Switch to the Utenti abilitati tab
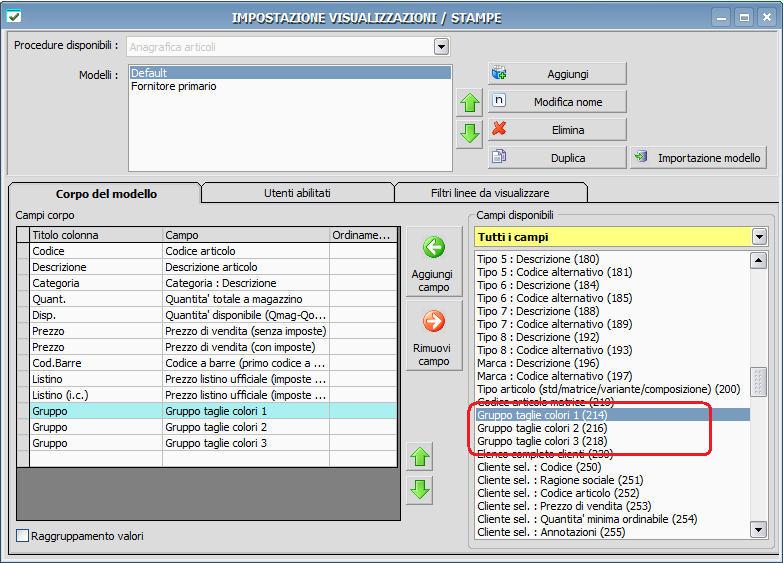 click(x=297, y=193)
